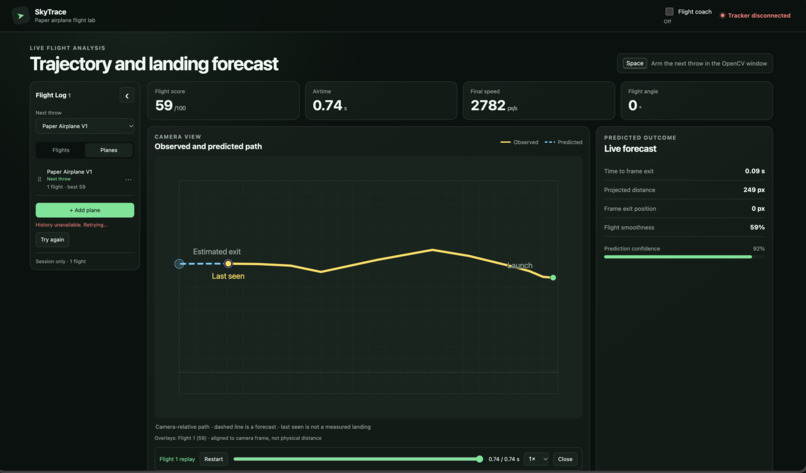The height and width of the screenshot is (473, 806).
Task: Click the Last seen point on the path
Action: pos(228,264)
